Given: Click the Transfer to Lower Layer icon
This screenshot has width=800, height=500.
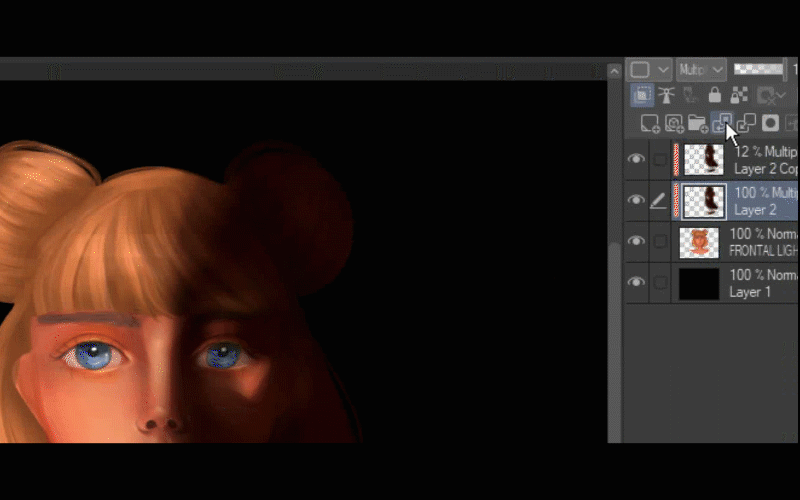Looking at the screenshot, I should [x=722, y=124].
